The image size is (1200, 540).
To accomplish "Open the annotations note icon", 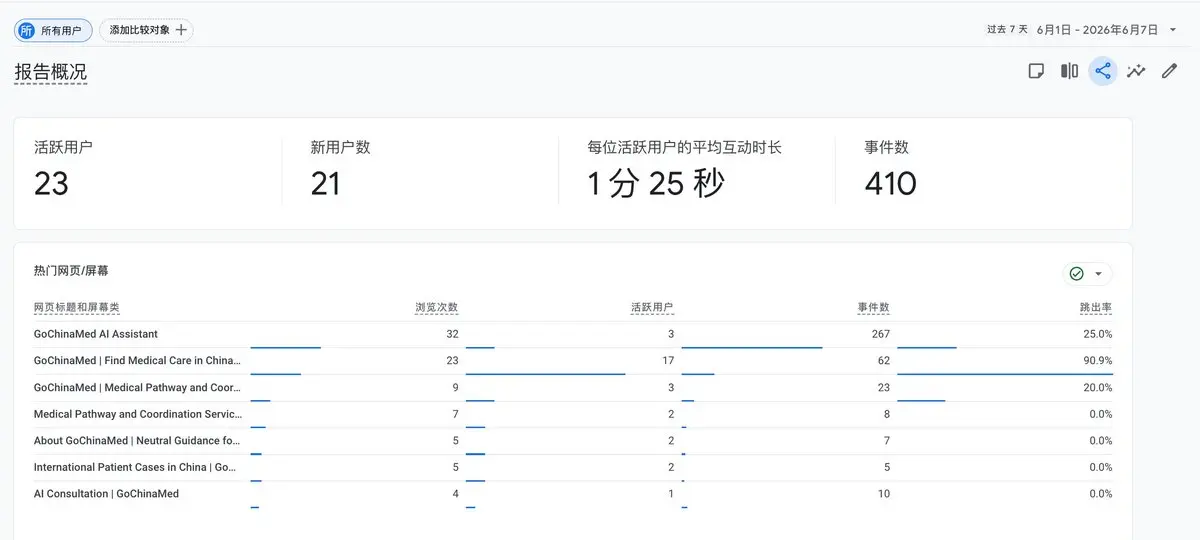I will tap(1037, 71).
